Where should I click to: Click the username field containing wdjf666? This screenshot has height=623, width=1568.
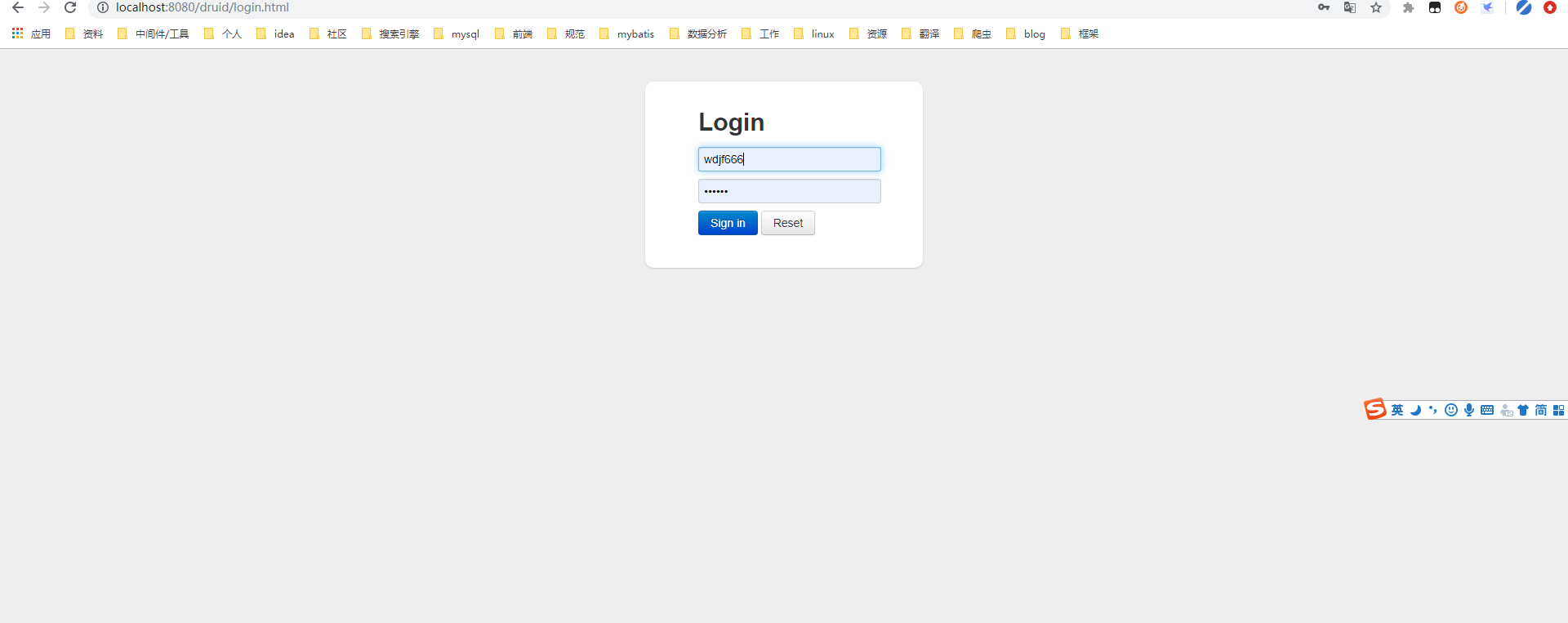(790, 159)
